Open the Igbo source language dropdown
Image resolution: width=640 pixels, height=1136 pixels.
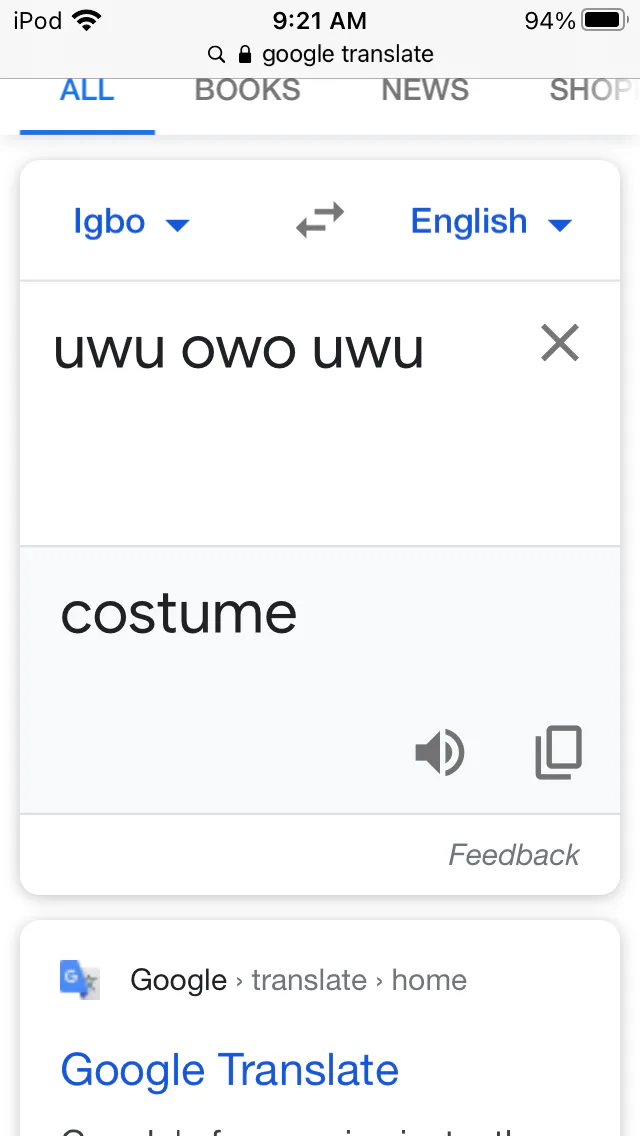click(x=130, y=222)
